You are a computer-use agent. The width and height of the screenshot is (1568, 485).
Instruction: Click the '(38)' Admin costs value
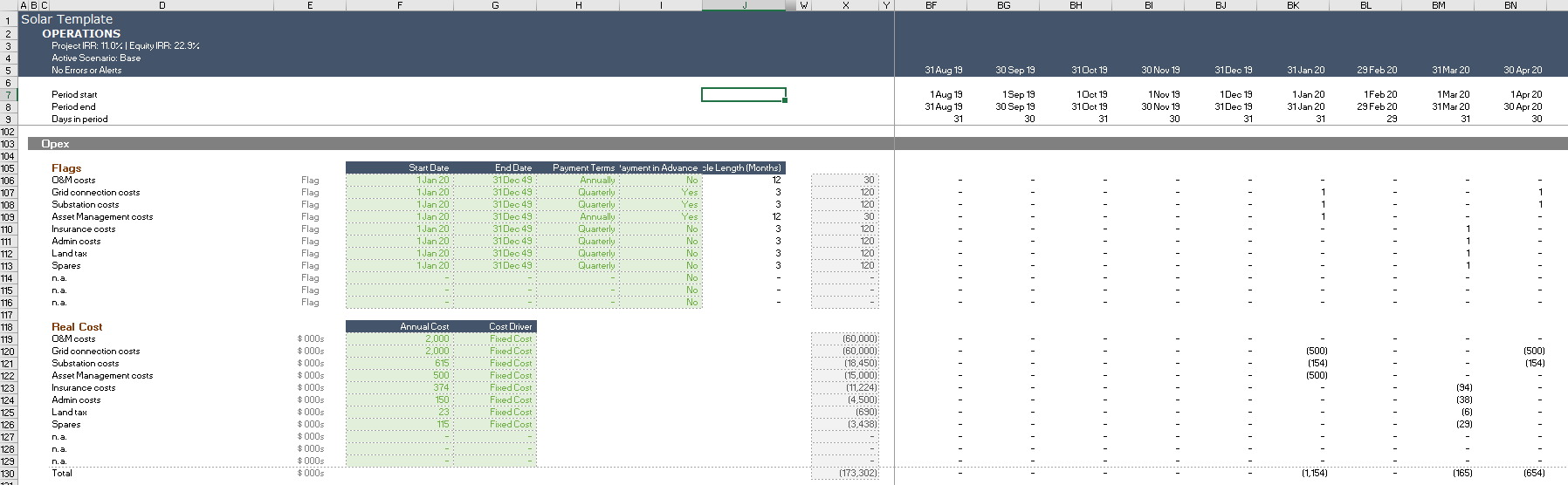(x=1464, y=400)
